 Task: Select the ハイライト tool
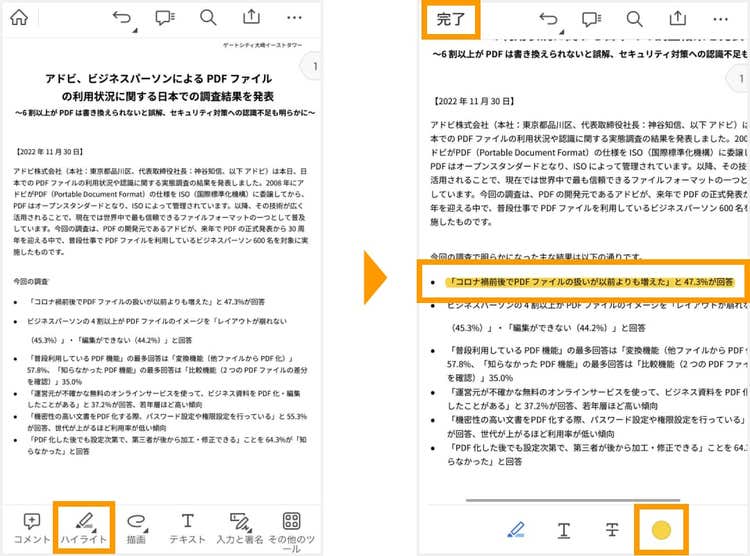[x=84, y=528]
